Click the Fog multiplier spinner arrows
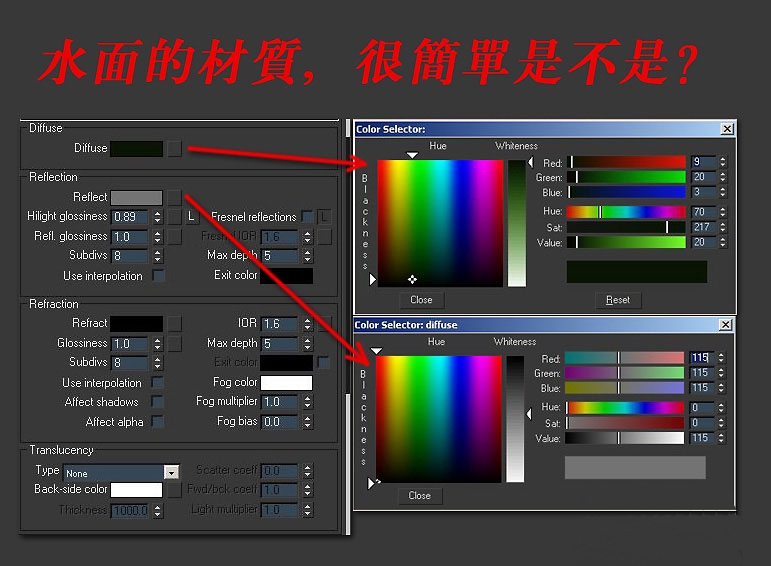Viewport: 771px width, 566px height. [x=307, y=402]
